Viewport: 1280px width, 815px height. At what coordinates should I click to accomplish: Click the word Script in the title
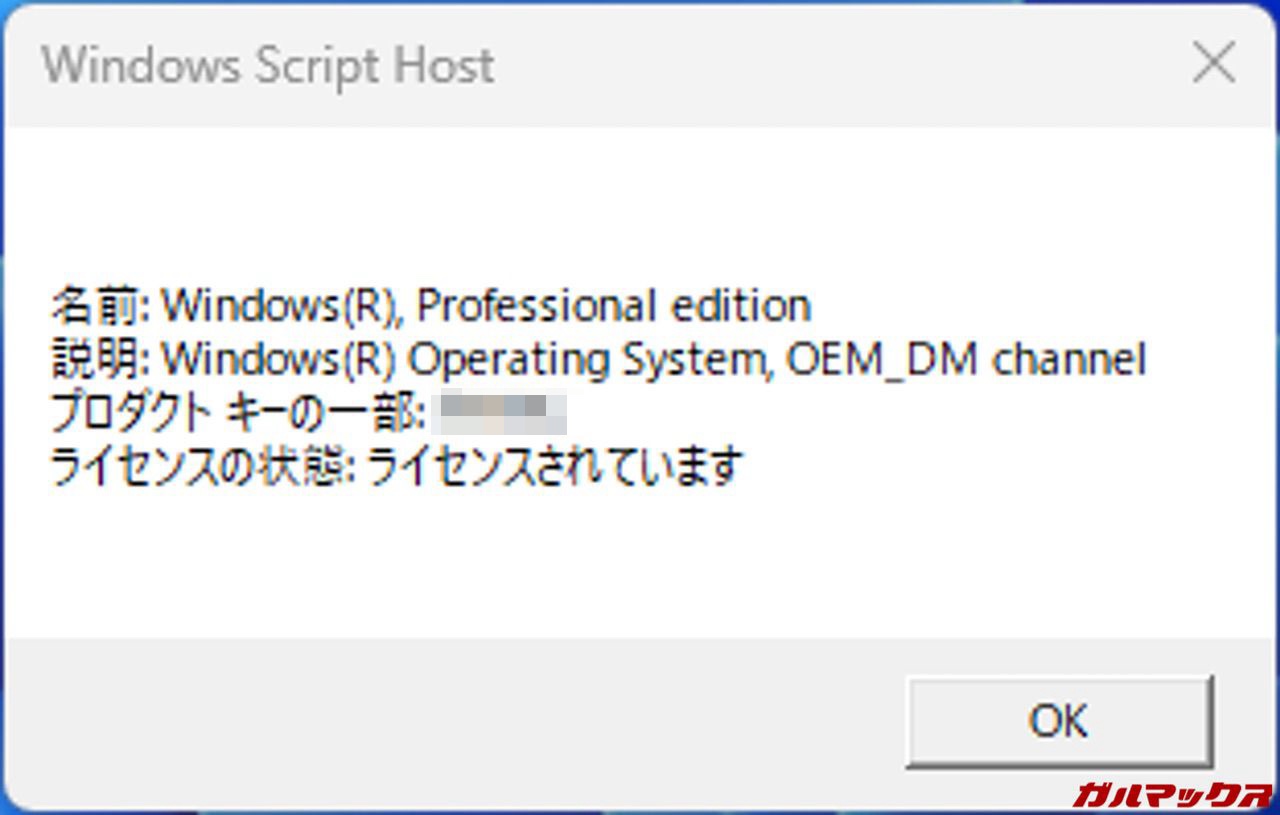click(316, 66)
